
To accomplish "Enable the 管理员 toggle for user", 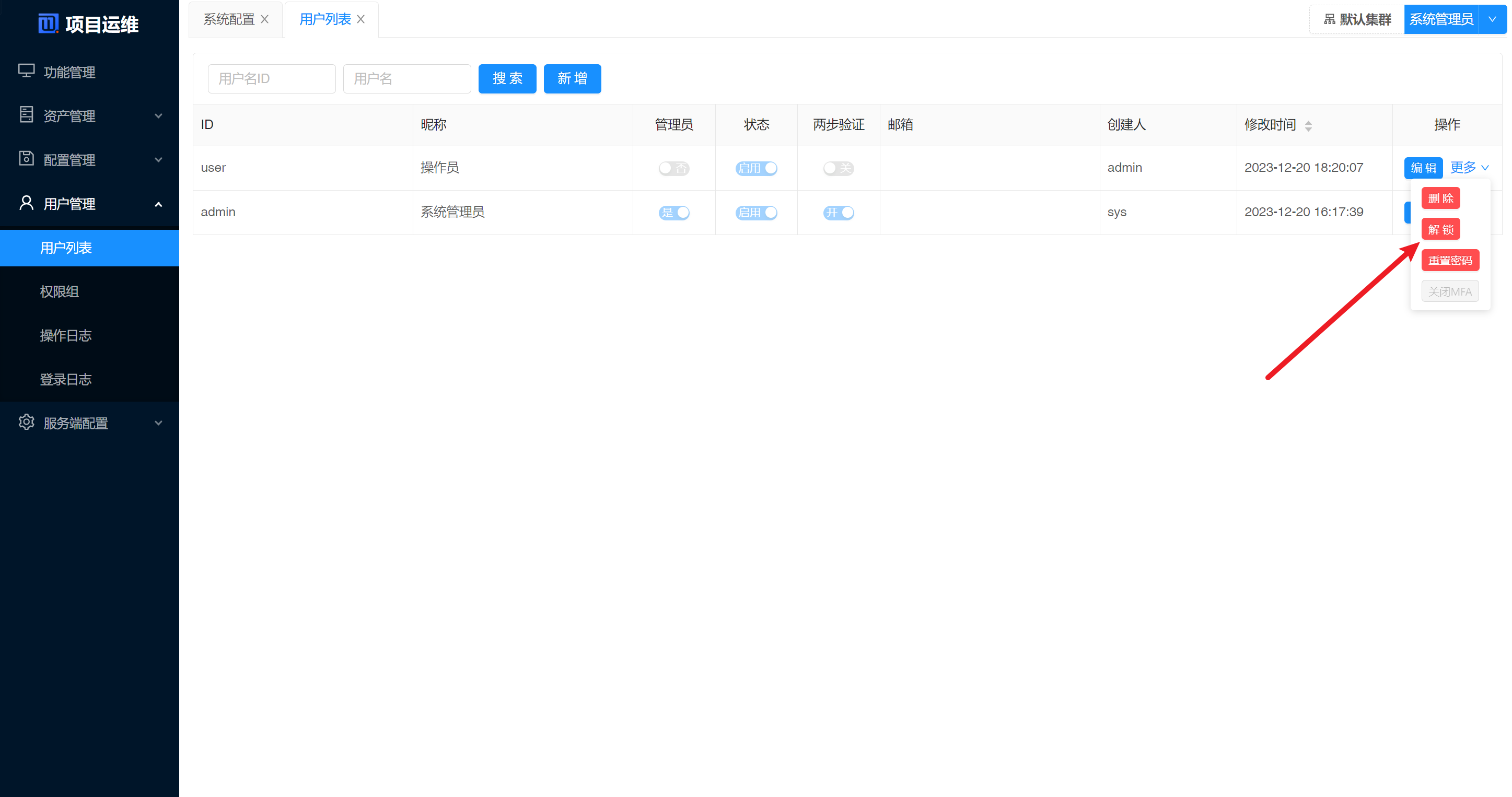I will (x=674, y=168).
